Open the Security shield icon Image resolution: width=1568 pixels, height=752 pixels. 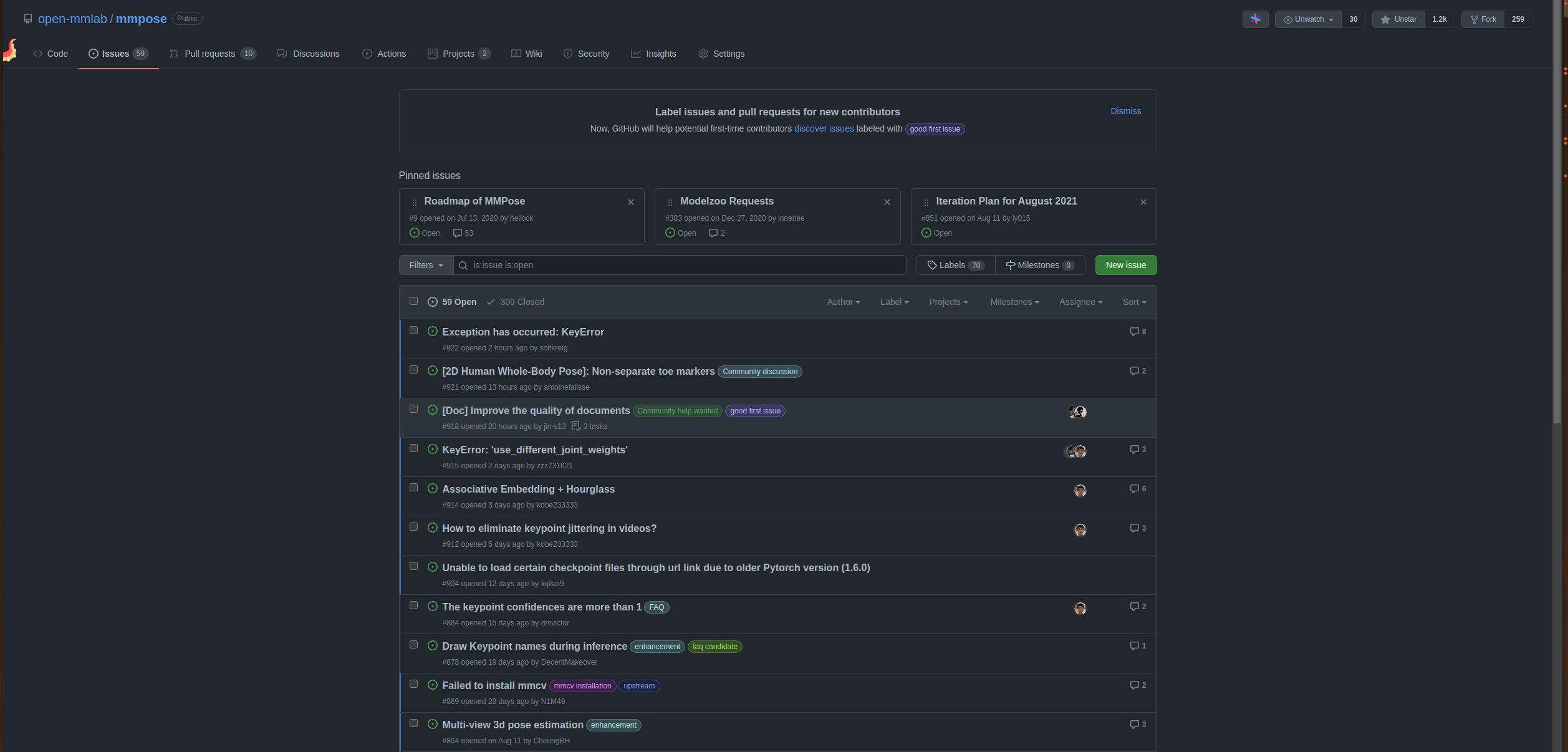pos(568,54)
